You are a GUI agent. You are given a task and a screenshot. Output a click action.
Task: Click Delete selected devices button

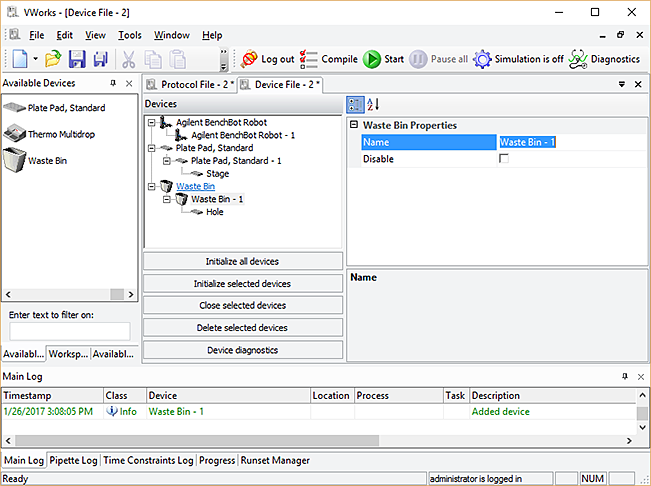[x=243, y=328]
